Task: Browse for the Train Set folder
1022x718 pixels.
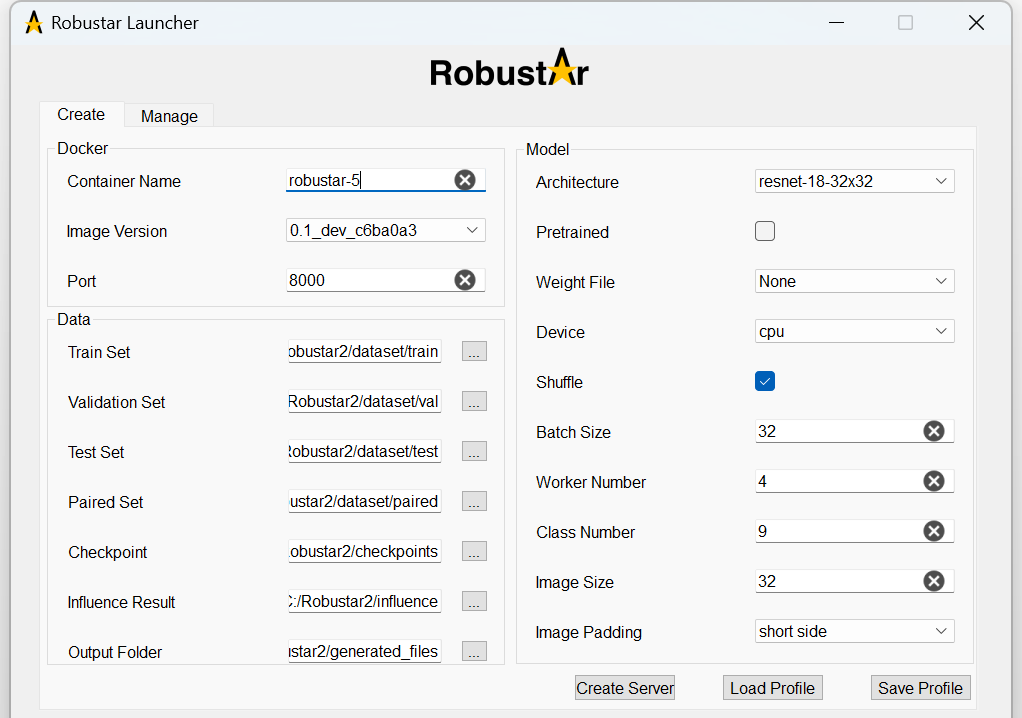Action: pyautogui.click(x=474, y=352)
